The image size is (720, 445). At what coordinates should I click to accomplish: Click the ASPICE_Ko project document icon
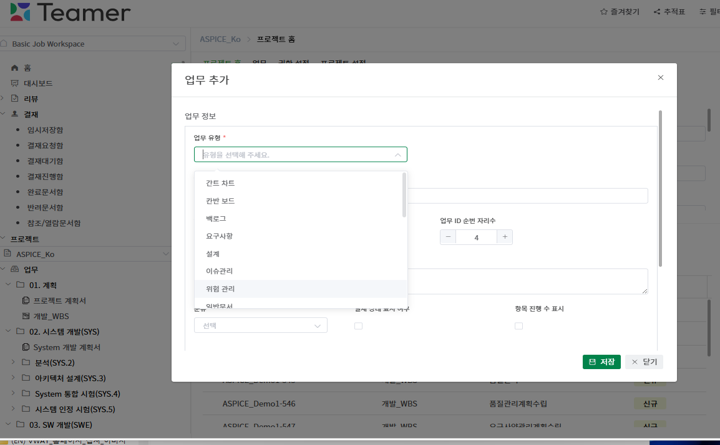click(x=7, y=253)
